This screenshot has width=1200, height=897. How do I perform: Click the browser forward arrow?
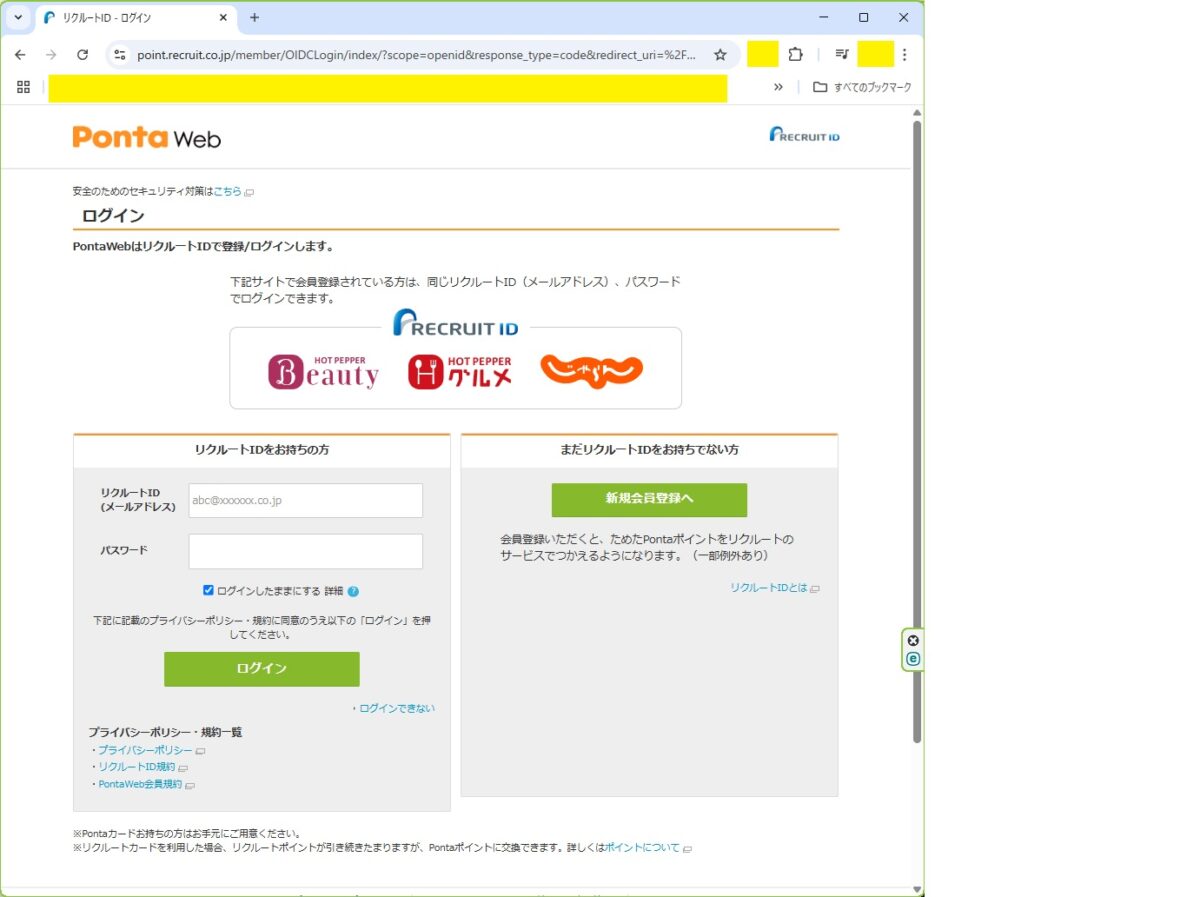pyautogui.click(x=51, y=55)
